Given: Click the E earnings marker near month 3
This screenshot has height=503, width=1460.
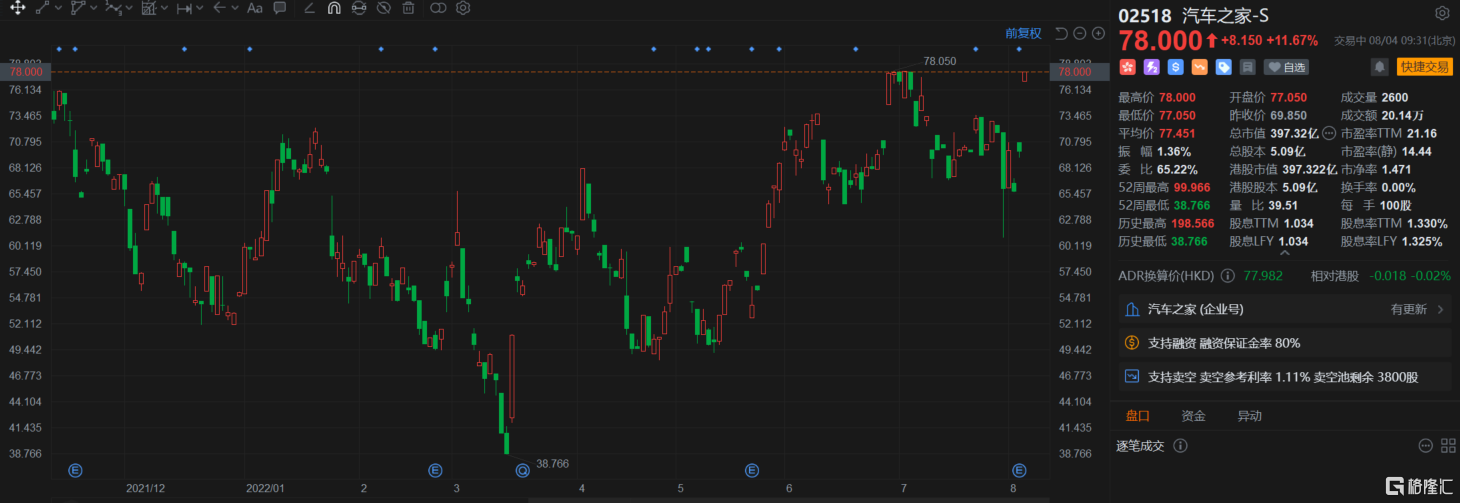Looking at the screenshot, I should point(435,470).
